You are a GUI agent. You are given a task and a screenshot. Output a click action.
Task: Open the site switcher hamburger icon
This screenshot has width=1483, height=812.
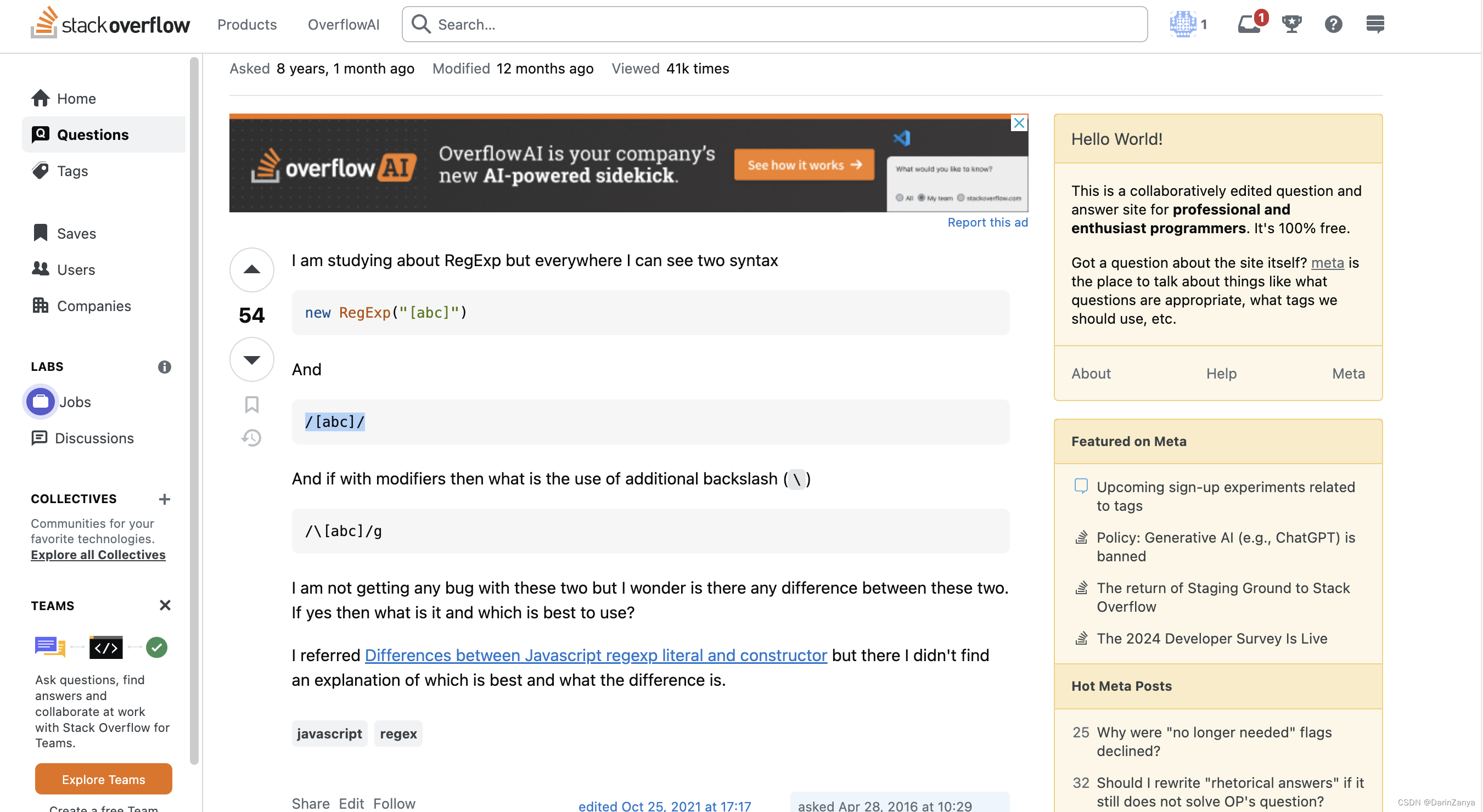click(x=1375, y=24)
